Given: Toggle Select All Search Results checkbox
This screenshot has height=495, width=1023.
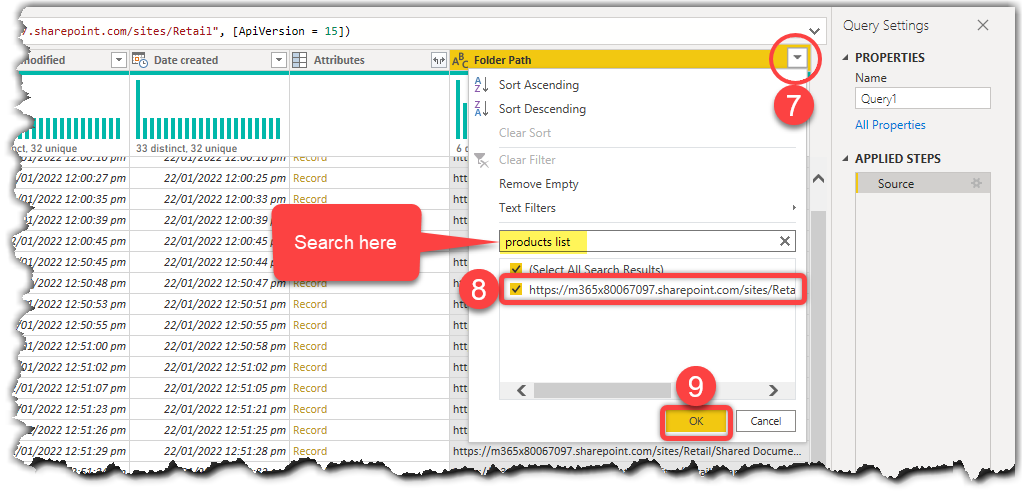Looking at the screenshot, I should [x=516, y=269].
